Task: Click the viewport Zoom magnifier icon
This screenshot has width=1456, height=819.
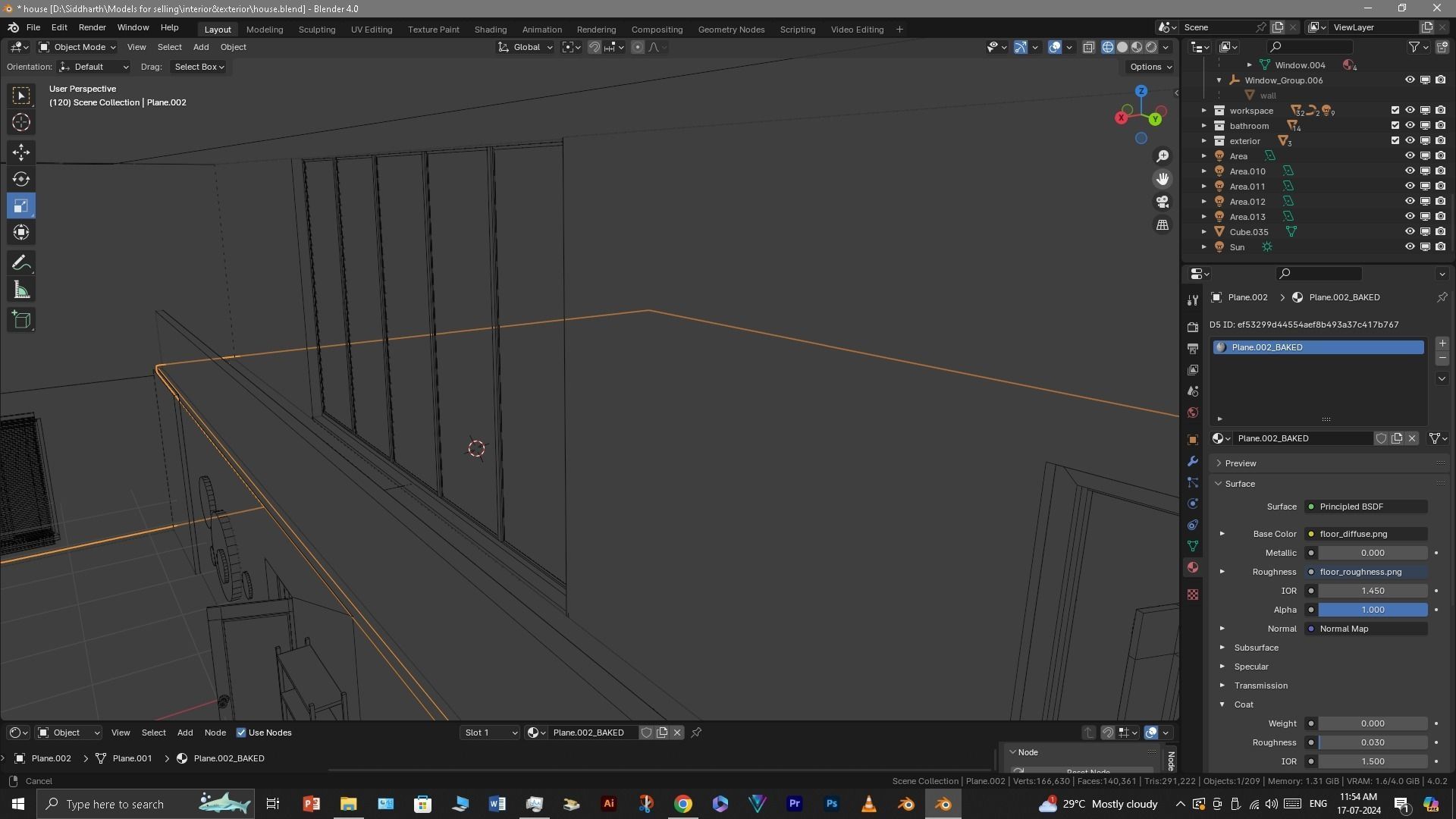Action: pyautogui.click(x=1163, y=156)
